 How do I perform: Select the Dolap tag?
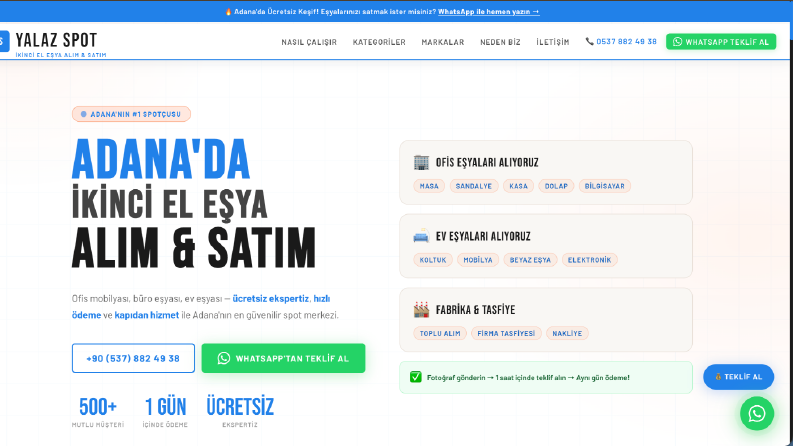[x=556, y=186]
